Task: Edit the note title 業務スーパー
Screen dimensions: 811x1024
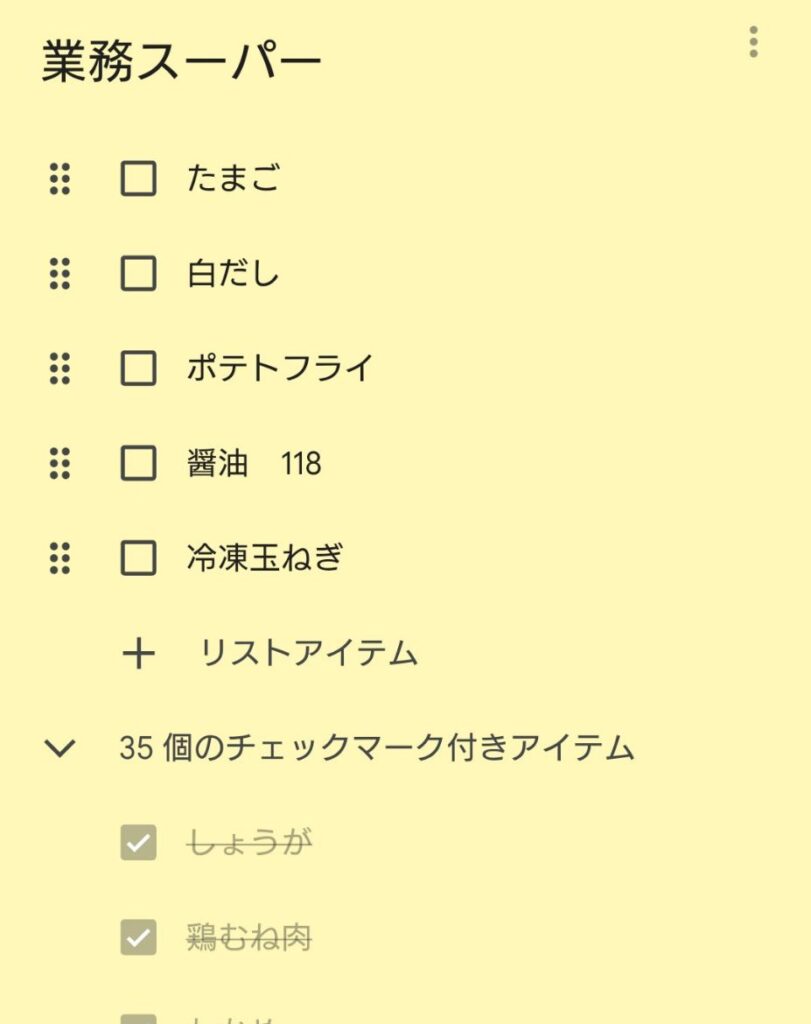Action: [x=182, y=62]
